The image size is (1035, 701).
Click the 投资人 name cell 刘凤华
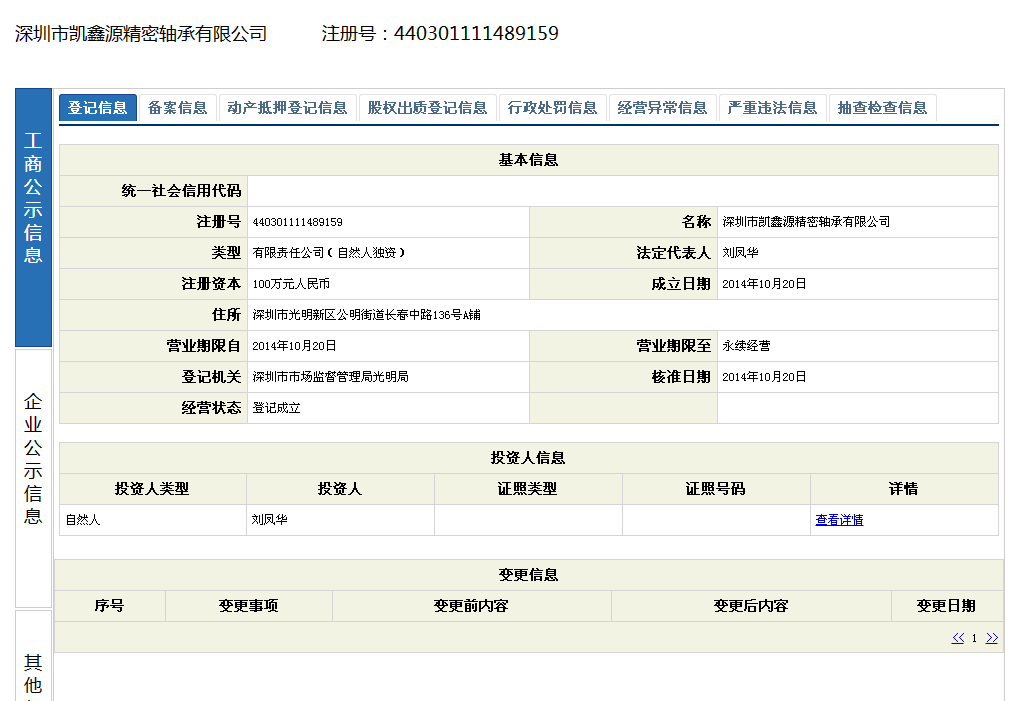(x=270, y=520)
